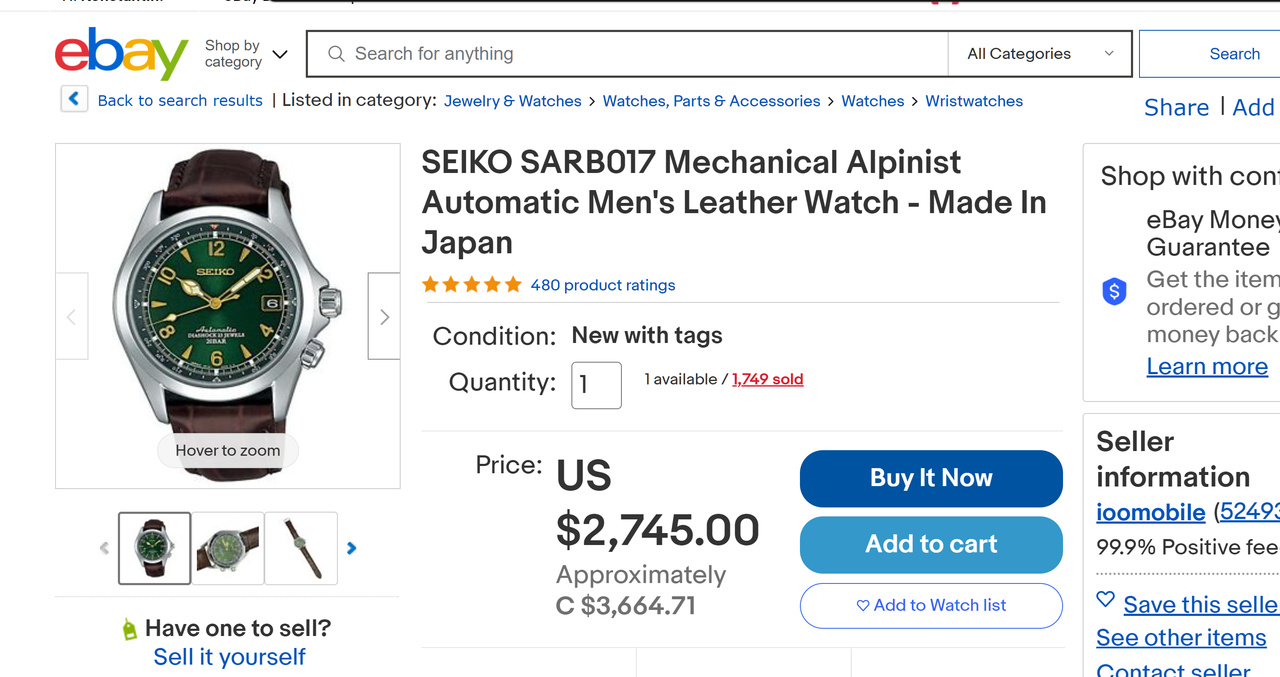Open the All Categories dropdown
The image size is (1280, 677).
1039,54
